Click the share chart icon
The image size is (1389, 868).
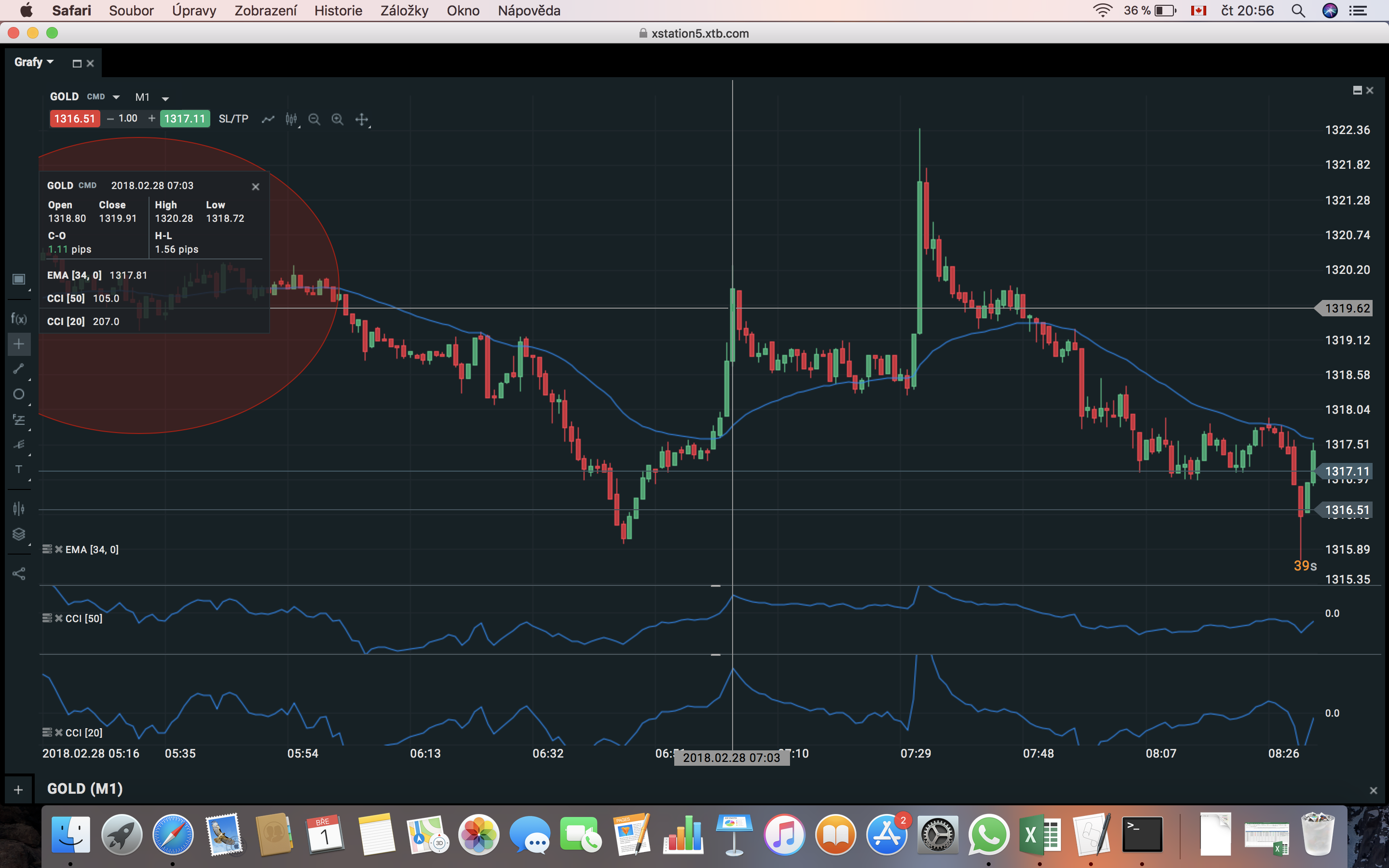click(18, 573)
